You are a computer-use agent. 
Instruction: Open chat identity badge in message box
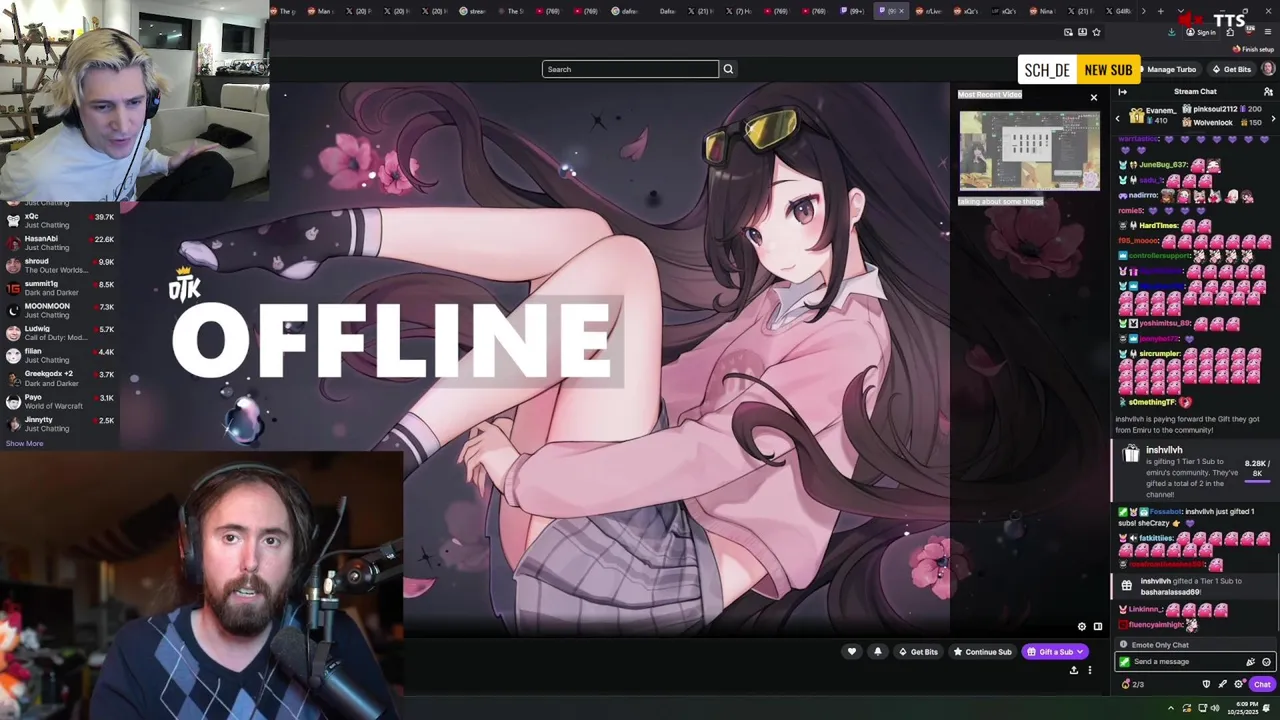[1125, 662]
